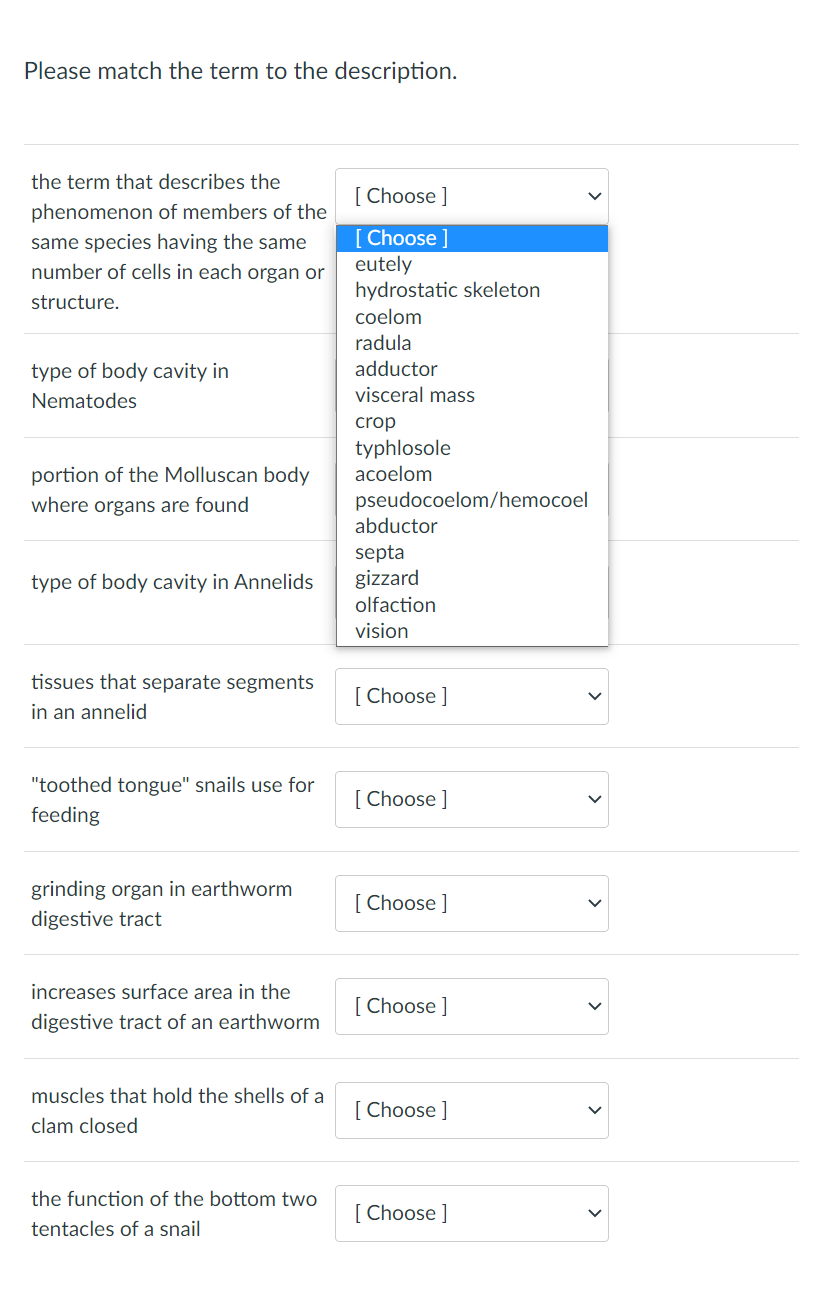This screenshot has width=824, height=1289.
Task: Choose "radula" from the option list
Action: tap(384, 342)
